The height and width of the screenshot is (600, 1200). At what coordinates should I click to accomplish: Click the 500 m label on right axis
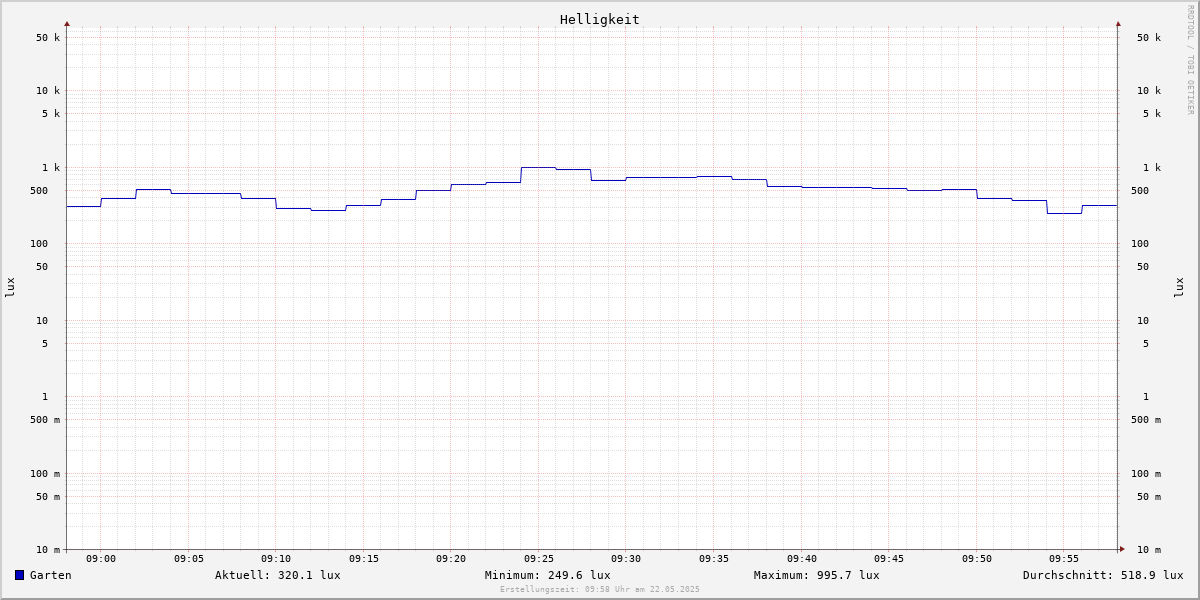tap(1146, 420)
